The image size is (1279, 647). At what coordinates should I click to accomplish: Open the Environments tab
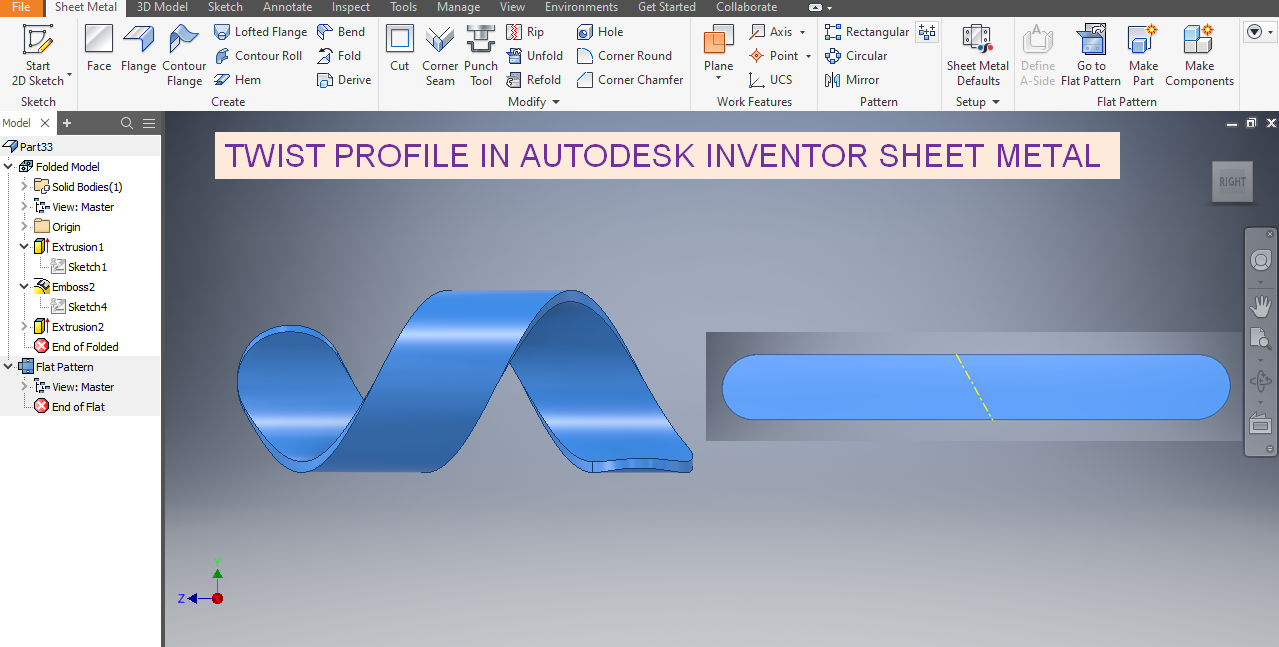pyautogui.click(x=581, y=7)
